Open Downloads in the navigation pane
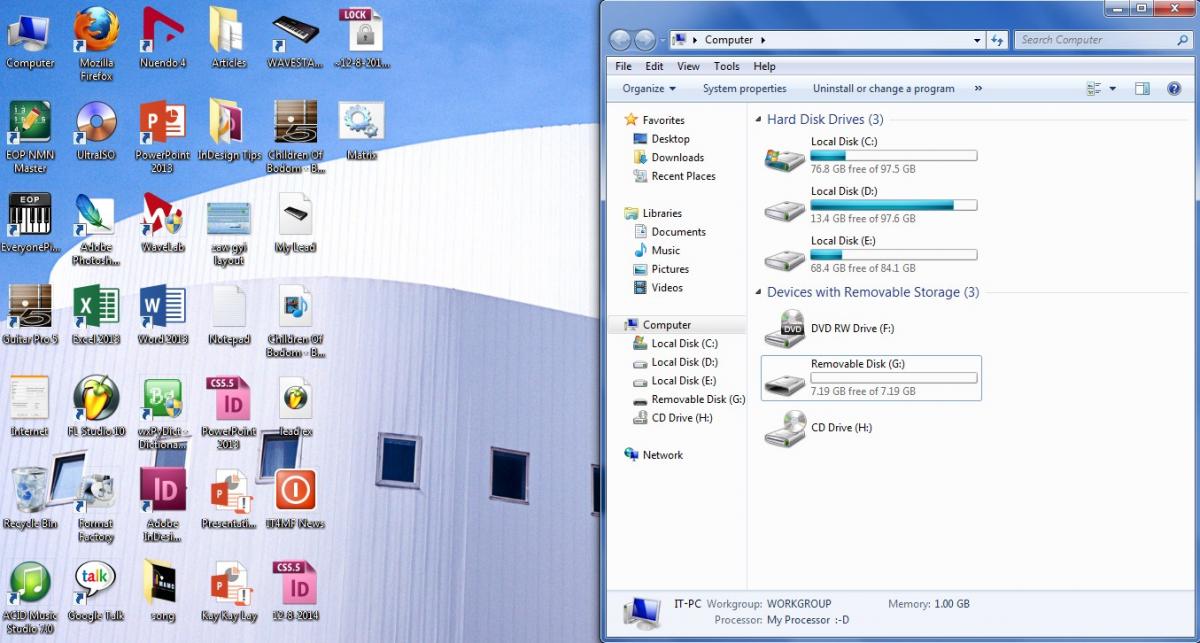 667,158
